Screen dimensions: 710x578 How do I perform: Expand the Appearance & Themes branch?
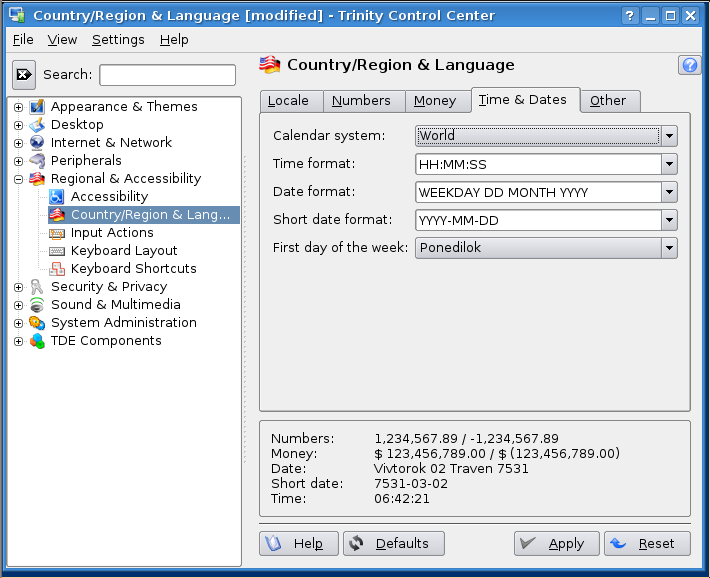[19, 107]
